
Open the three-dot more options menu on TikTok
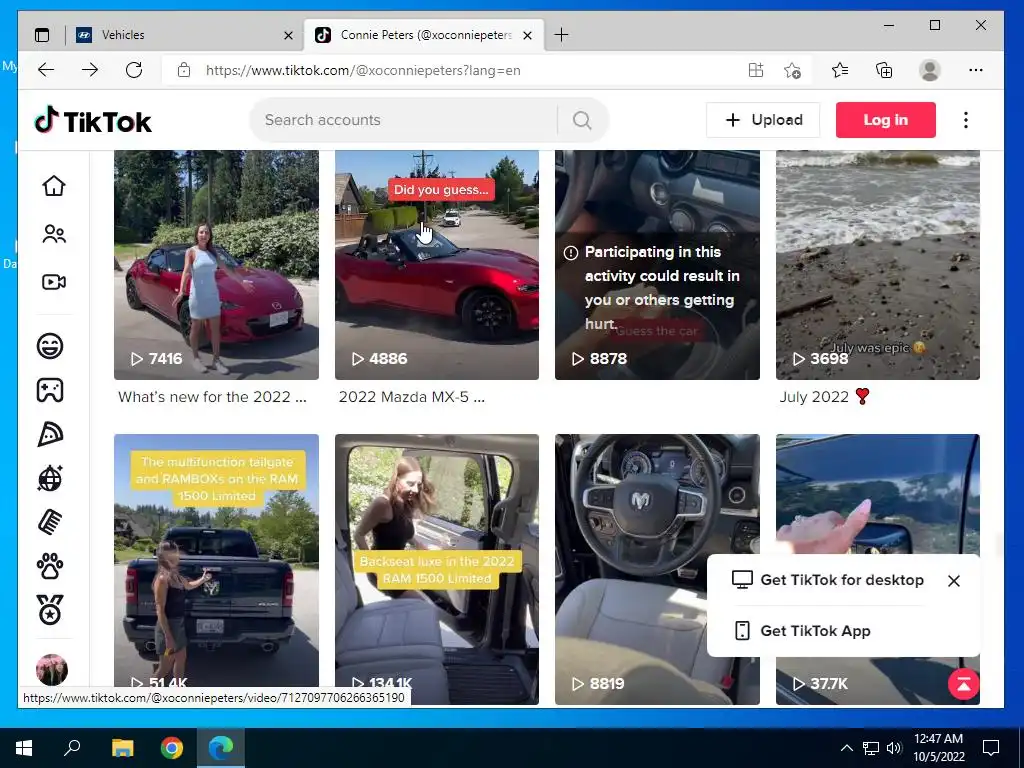point(966,120)
